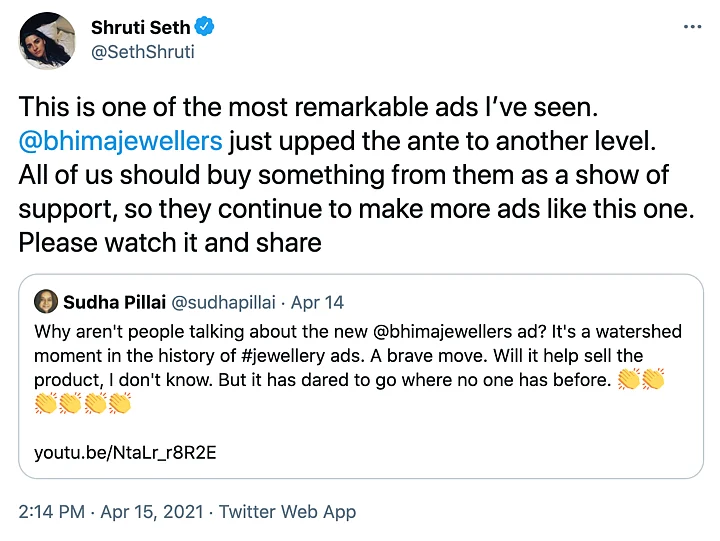This screenshot has width=720, height=541.
Task: Click the blue verified badge
Action: [205, 27]
